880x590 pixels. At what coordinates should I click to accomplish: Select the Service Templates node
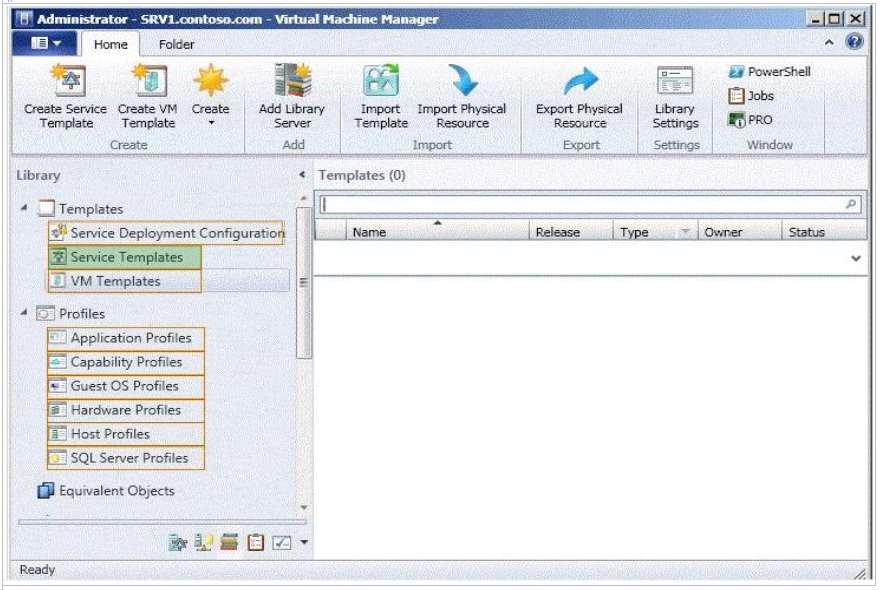click(125, 257)
